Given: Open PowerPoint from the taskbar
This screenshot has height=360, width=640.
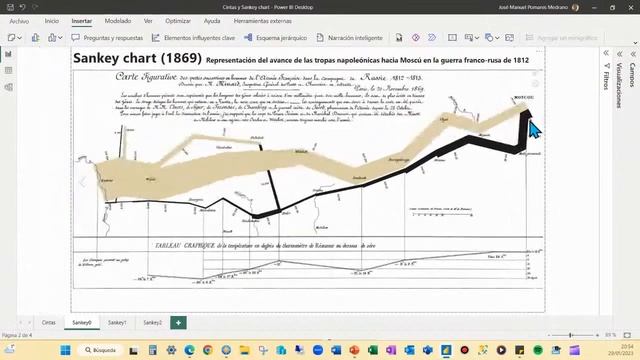Looking at the screenshot, I should pos(354,350).
